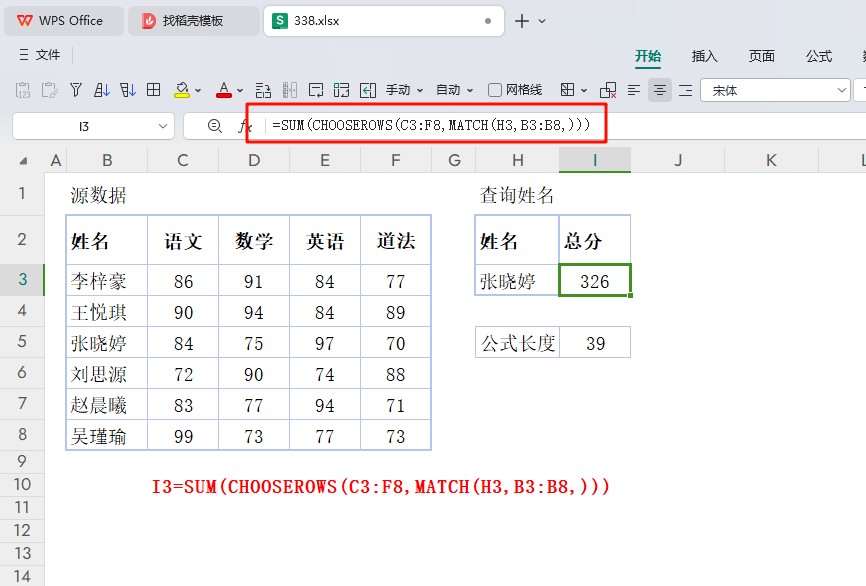Open the fill color dropdown arrow
The height and width of the screenshot is (586, 866).
click(198, 91)
